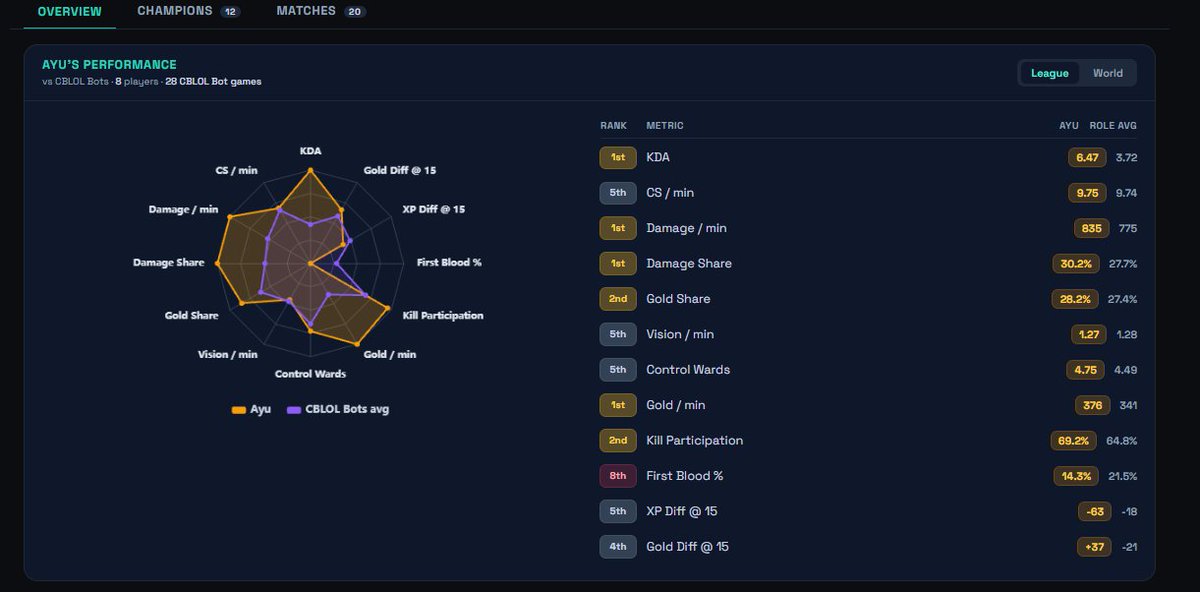Click the Champions count badge 12
The width and height of the screenshot is (1200, 592).
tap(230, 12)
